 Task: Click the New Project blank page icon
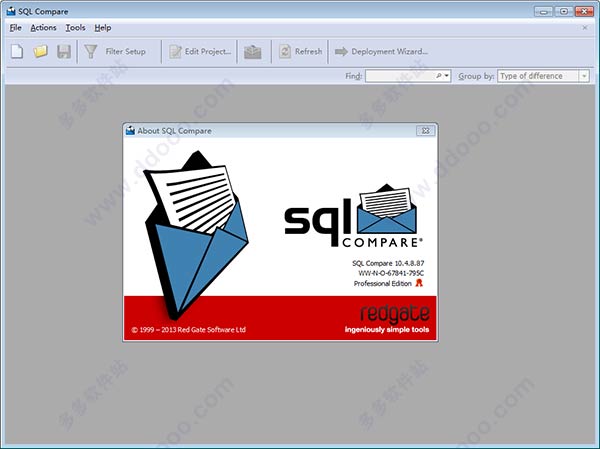pyautogui.click(x=17, y=51)
